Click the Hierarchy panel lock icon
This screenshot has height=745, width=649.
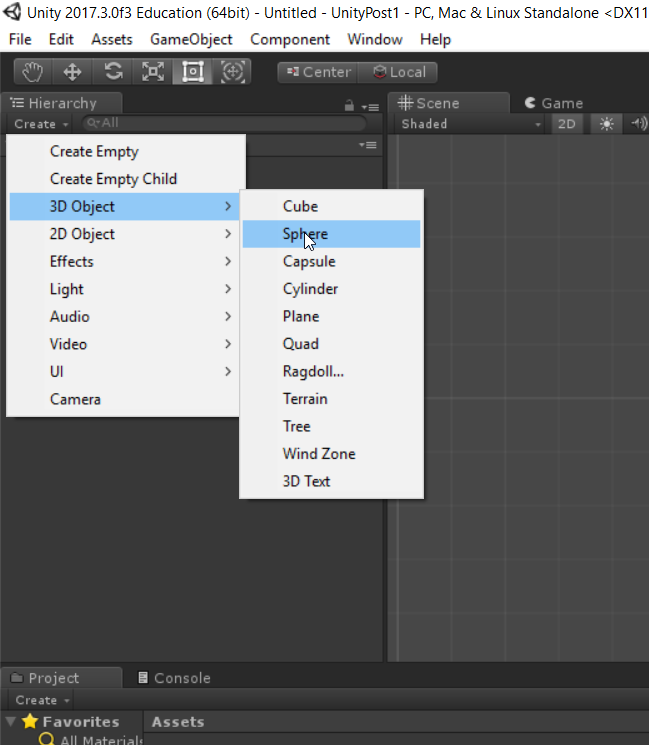click(349, 105)
